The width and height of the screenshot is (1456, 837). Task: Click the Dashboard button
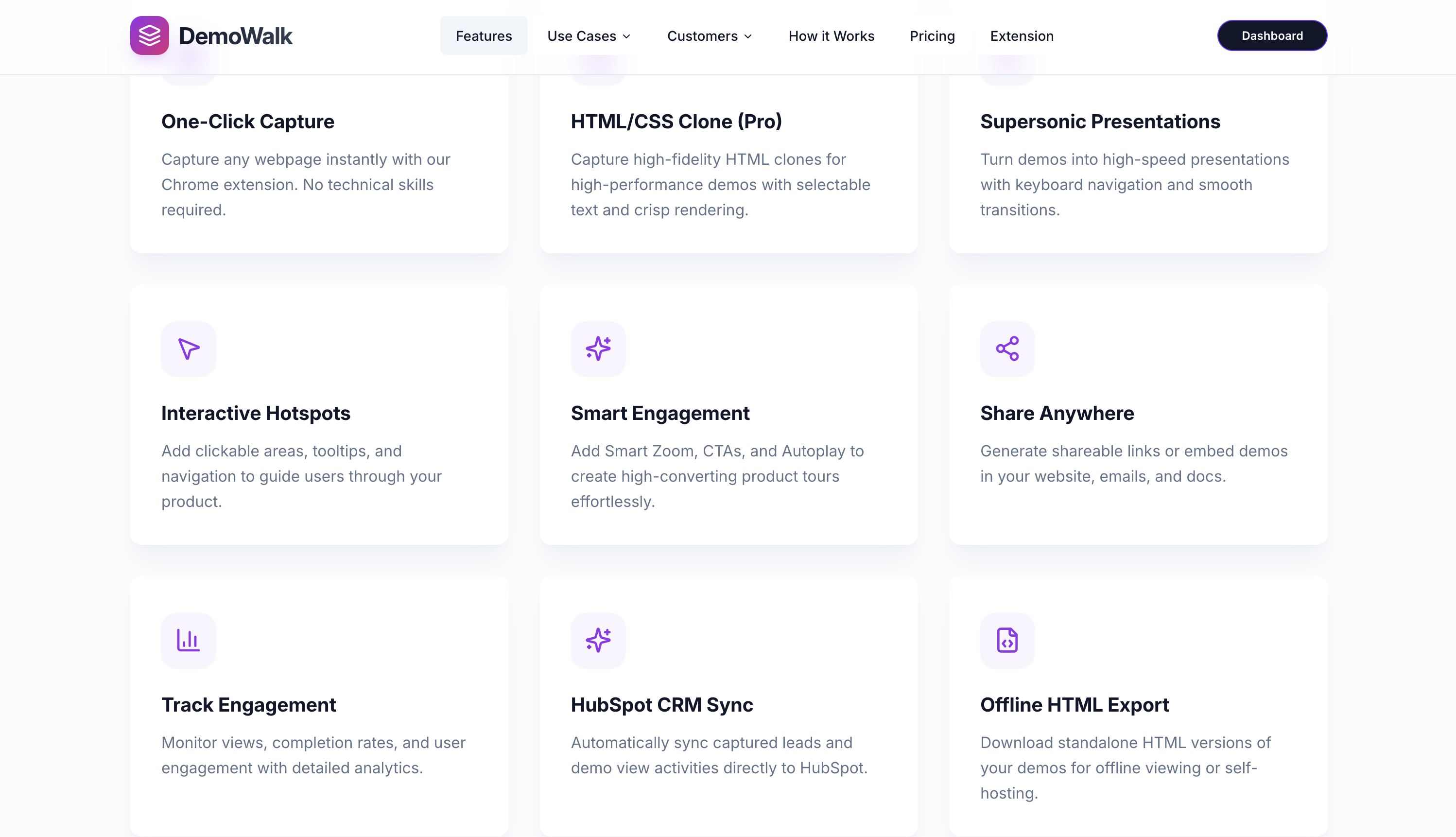tap(1271, 35)
